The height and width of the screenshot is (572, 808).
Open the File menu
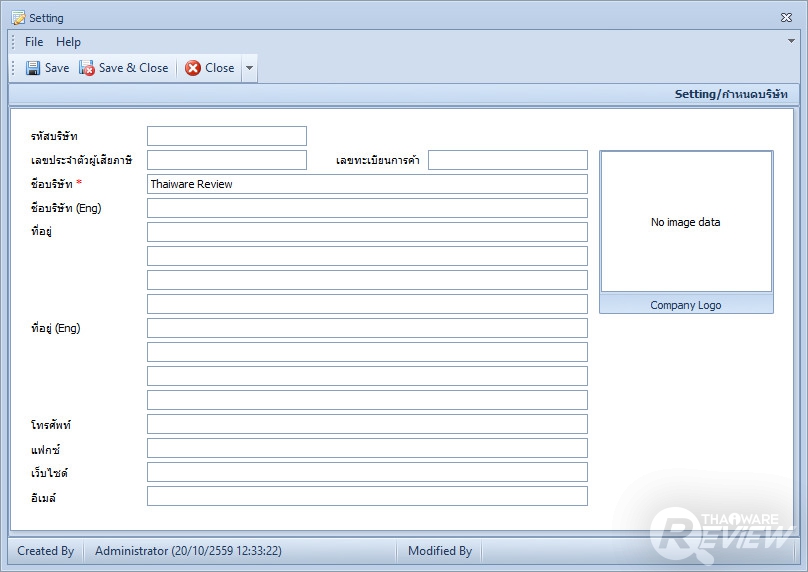point(34,42)
